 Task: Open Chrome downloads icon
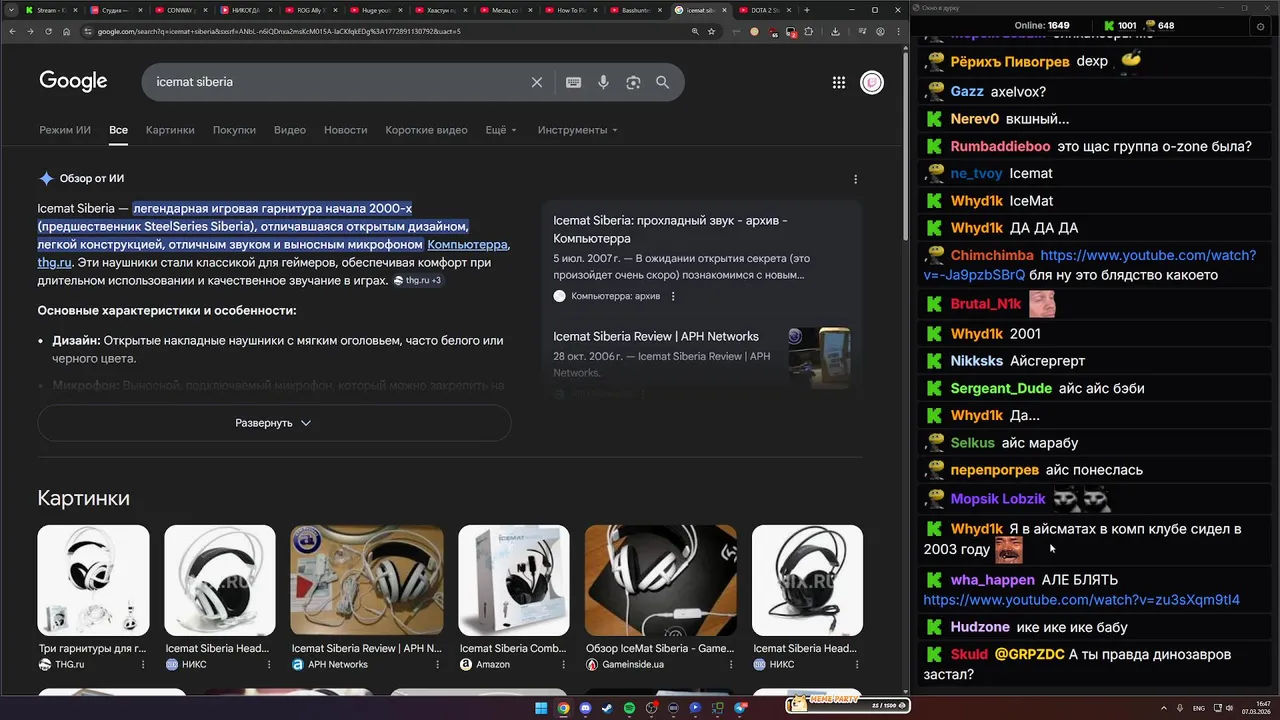pyautogui.click(x=835, y=31)
